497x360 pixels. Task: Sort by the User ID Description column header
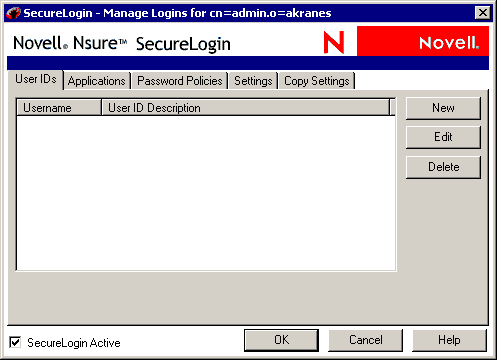(x=246, y=108)
